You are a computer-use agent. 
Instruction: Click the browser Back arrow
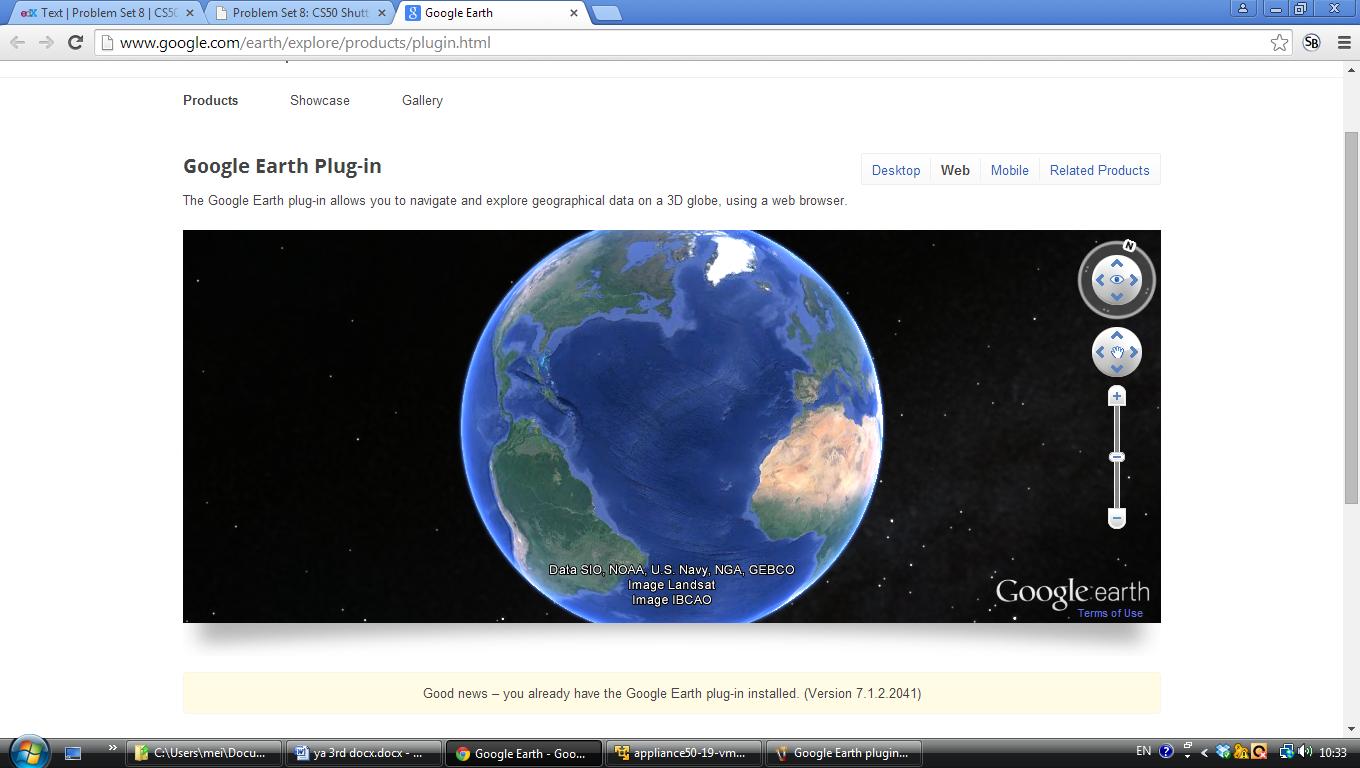tap(17, 42)
